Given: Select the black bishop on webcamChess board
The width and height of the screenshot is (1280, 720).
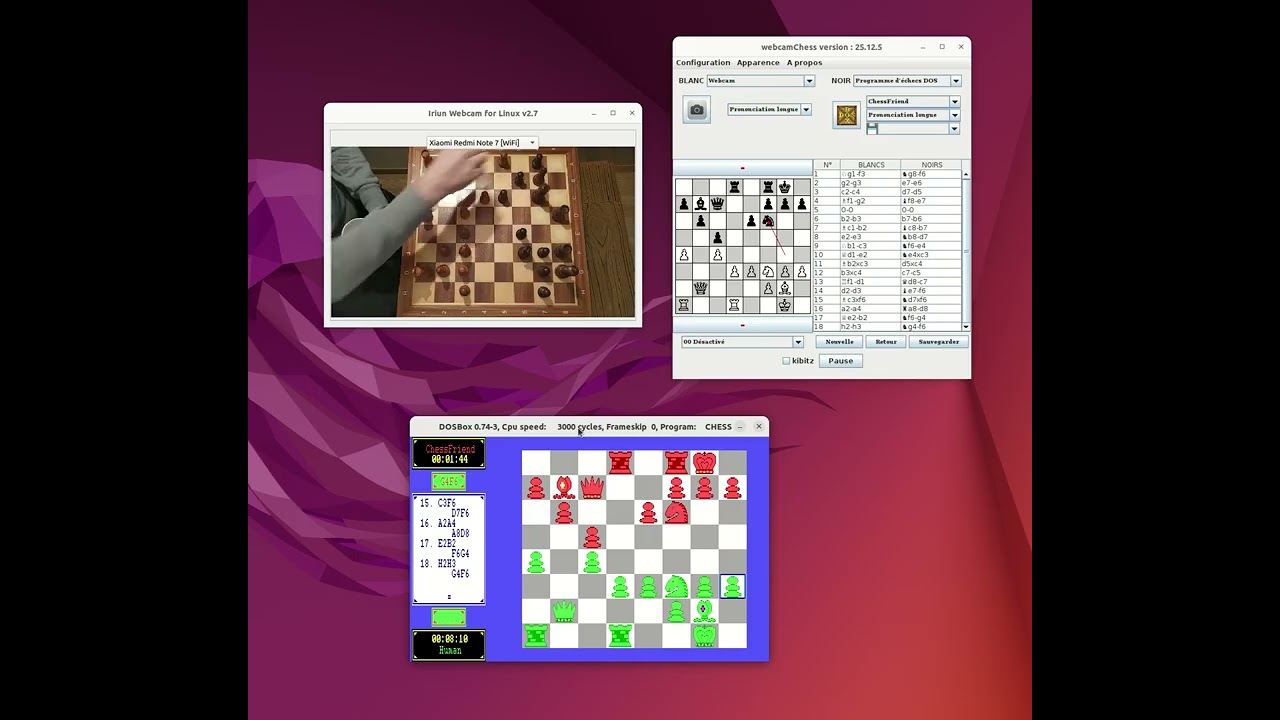Looking at the screenshot, I should click(x=700, y=204).
